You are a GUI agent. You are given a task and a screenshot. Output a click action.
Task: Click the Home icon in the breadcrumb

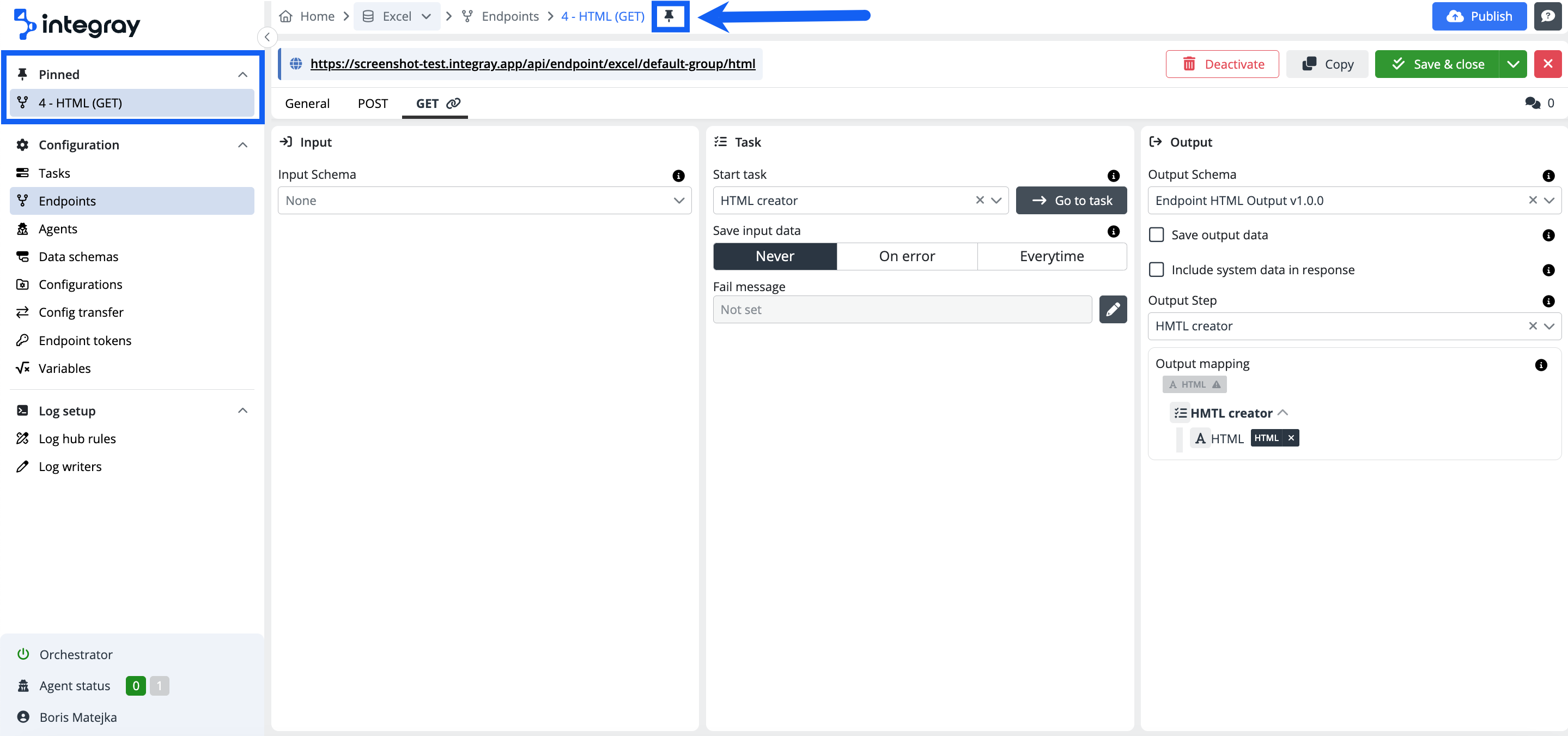coord(285,16)
